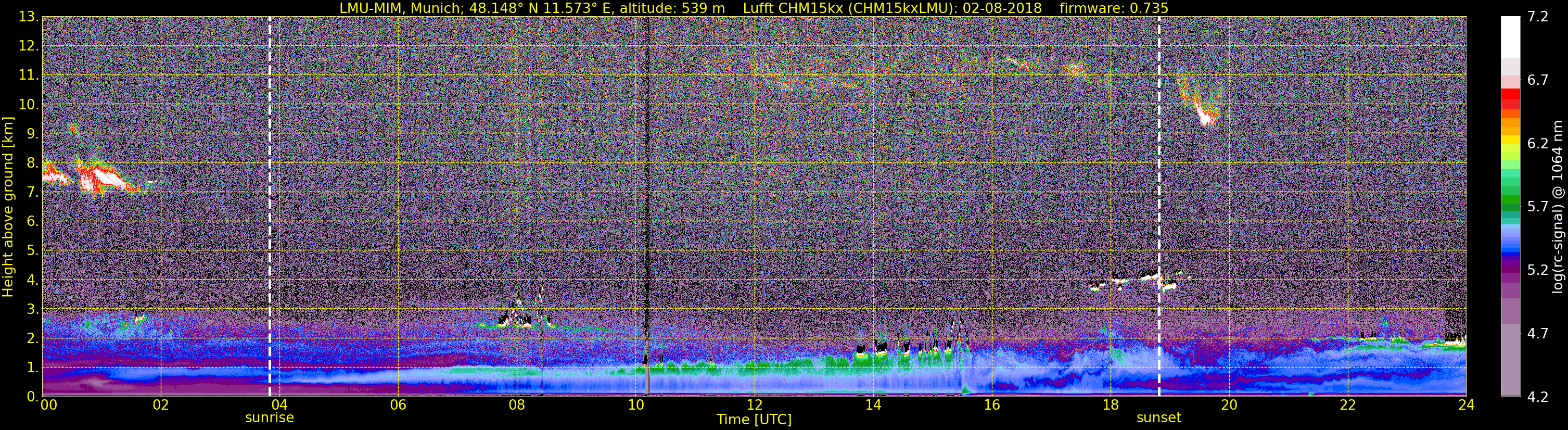Click the 'sunset' label below the time axis
The height and width of the screenshot is (430, 1568).
tap(1159, 418)
